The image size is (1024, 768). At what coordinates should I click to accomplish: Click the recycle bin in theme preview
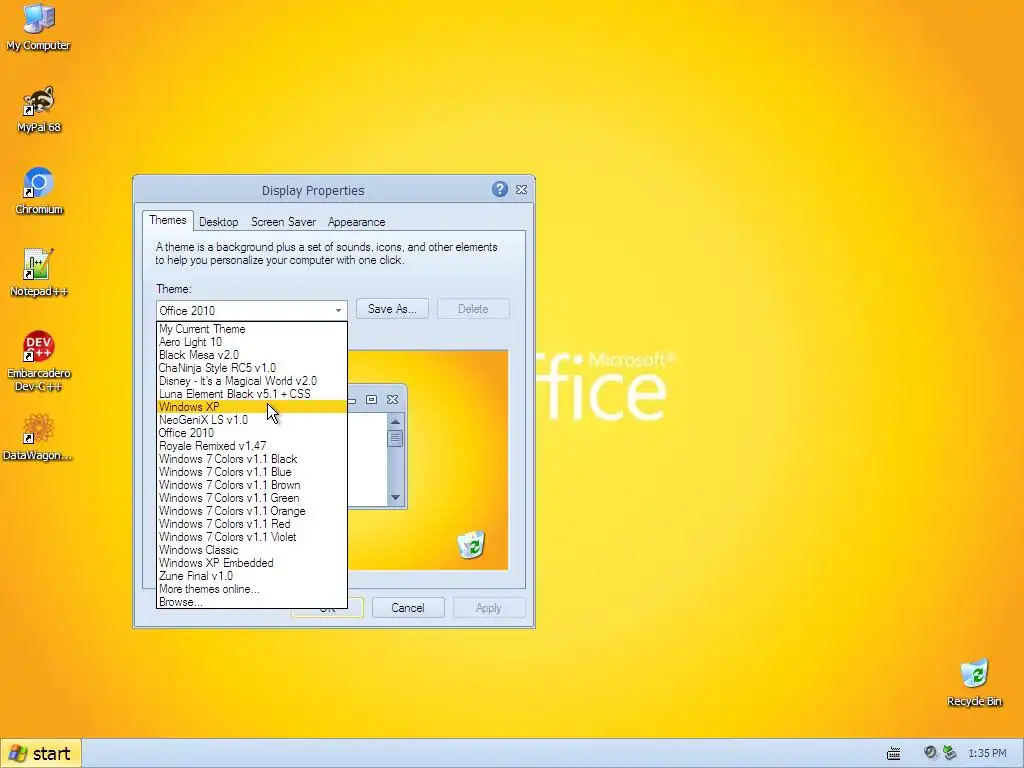(x=472, y=545)
